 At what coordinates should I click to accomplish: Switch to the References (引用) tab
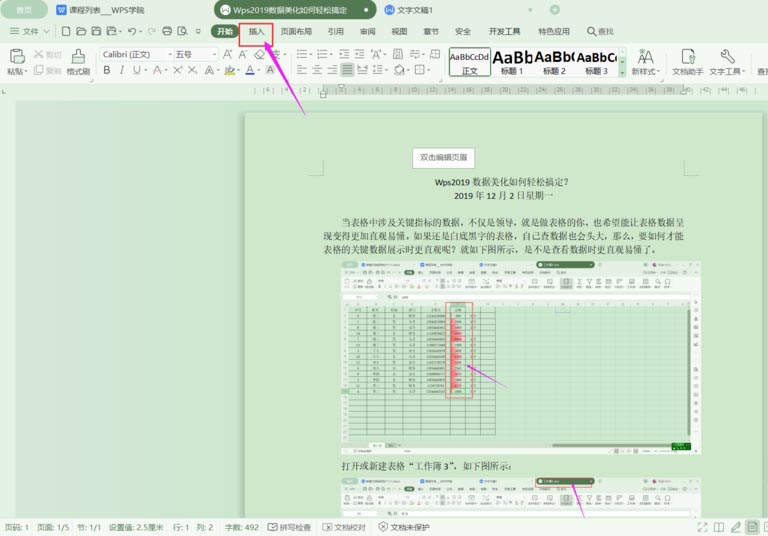pos(336,31)
